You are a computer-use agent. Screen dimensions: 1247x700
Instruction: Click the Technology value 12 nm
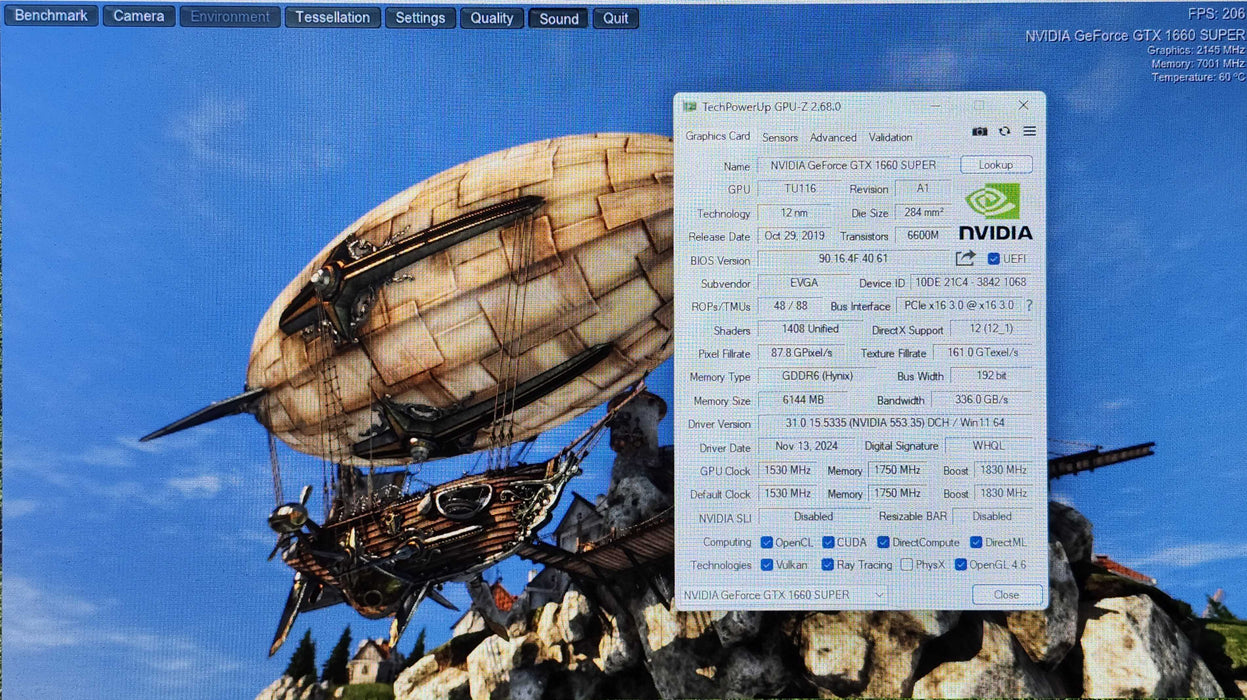tap(795, 213)
